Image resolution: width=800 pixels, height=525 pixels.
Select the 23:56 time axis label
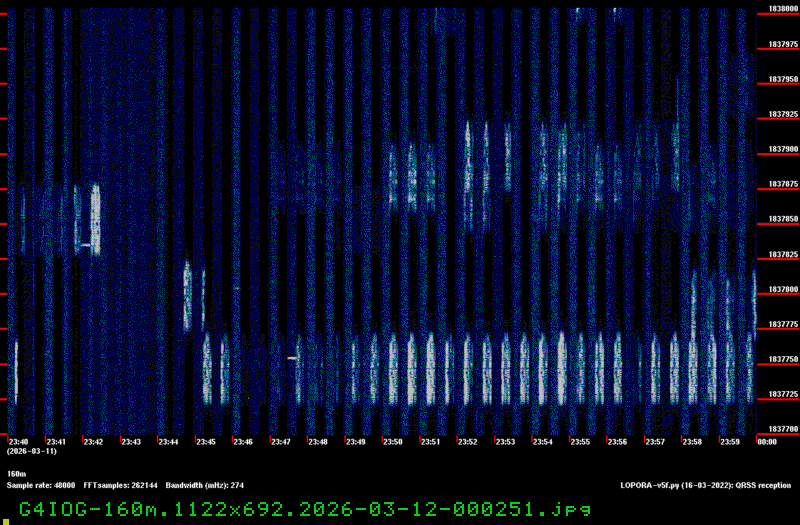[x=617, y=442]
